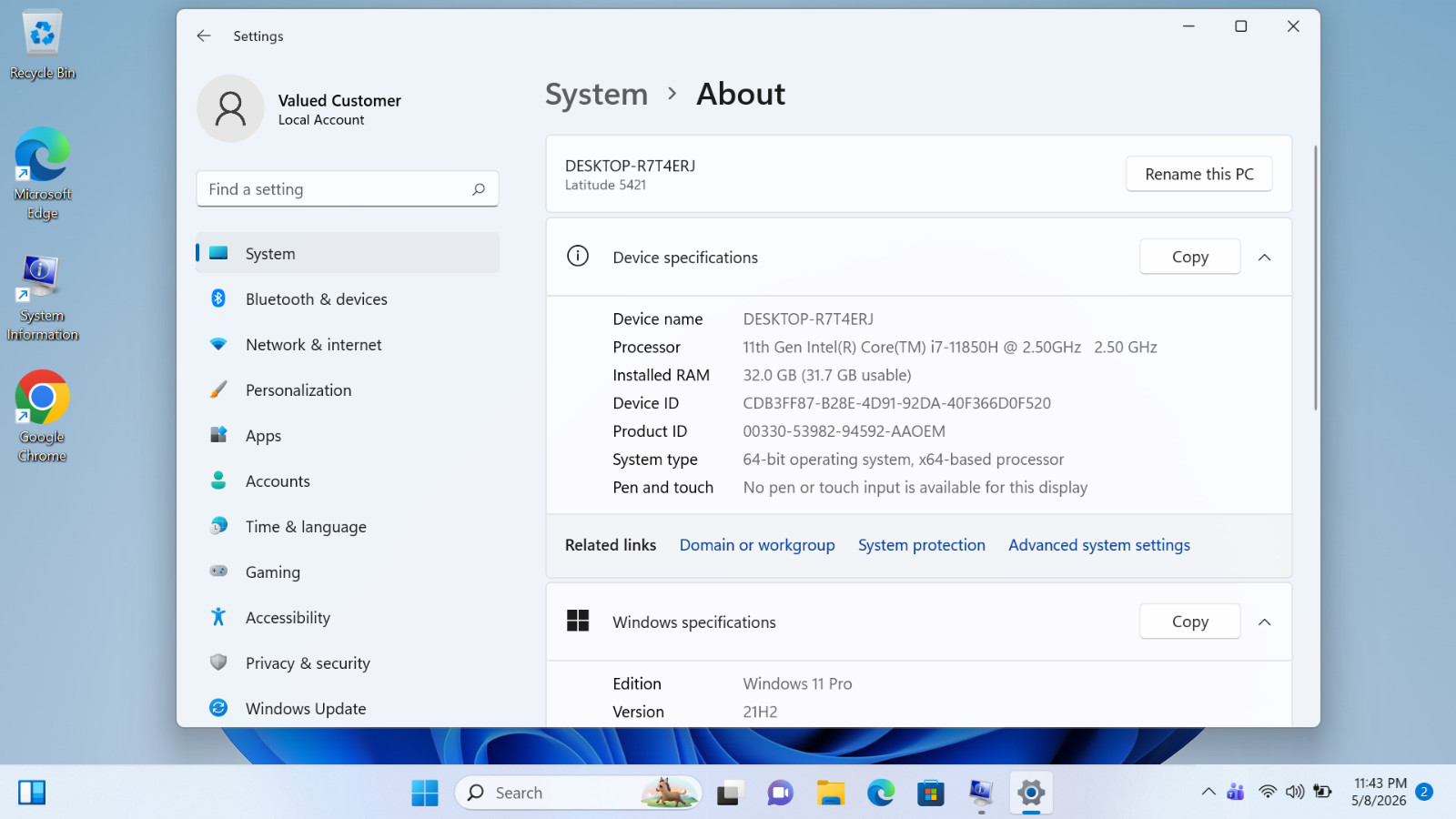This screenshot has height=819, width=1456.
Task: Open the Advanced system settings link
Action: click(1098, 545)
